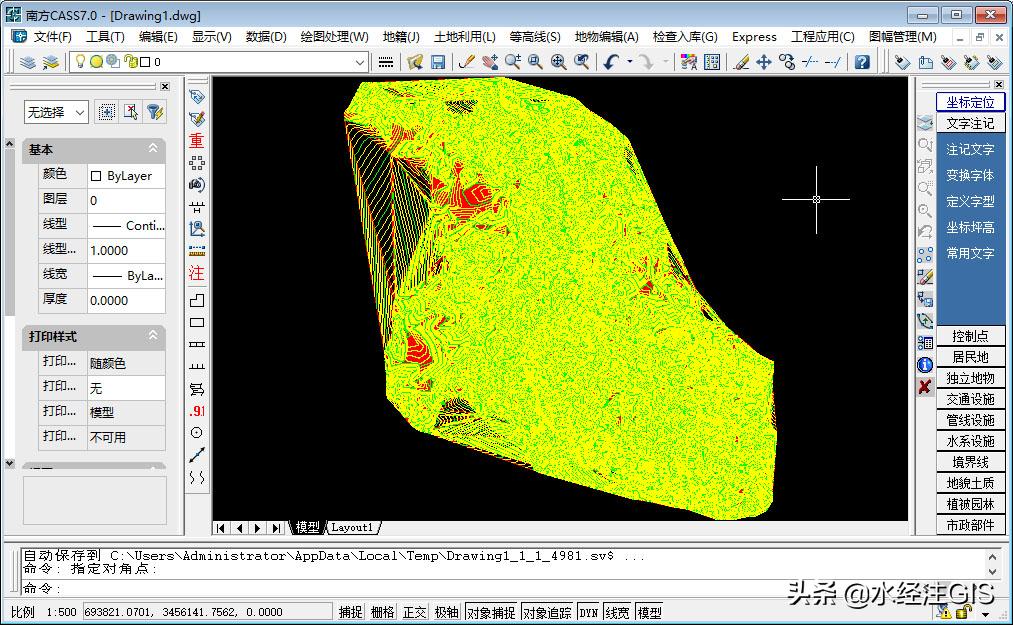Toggle 正交 ortho mode in status bar
The height and width of the screenshot is (625, 1013).
click(414, 612)
